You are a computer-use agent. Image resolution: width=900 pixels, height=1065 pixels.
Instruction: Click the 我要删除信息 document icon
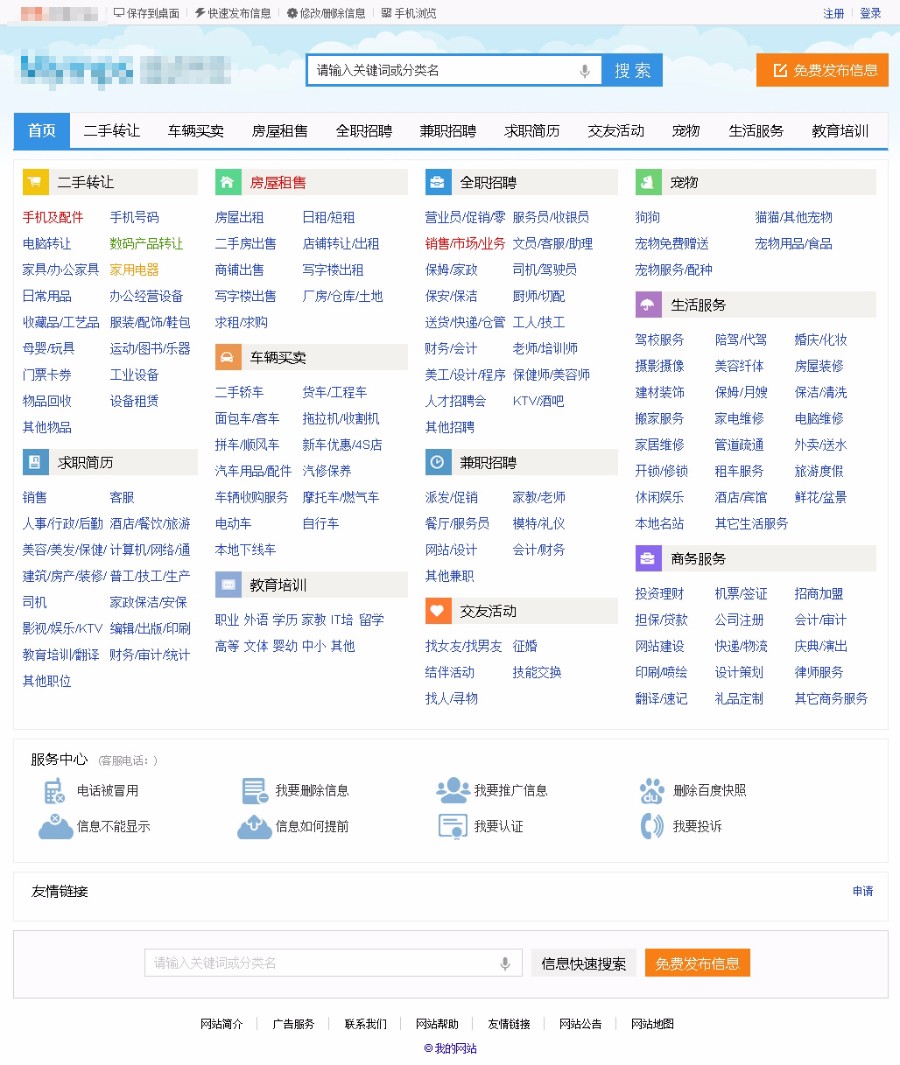tap(253, 789)
